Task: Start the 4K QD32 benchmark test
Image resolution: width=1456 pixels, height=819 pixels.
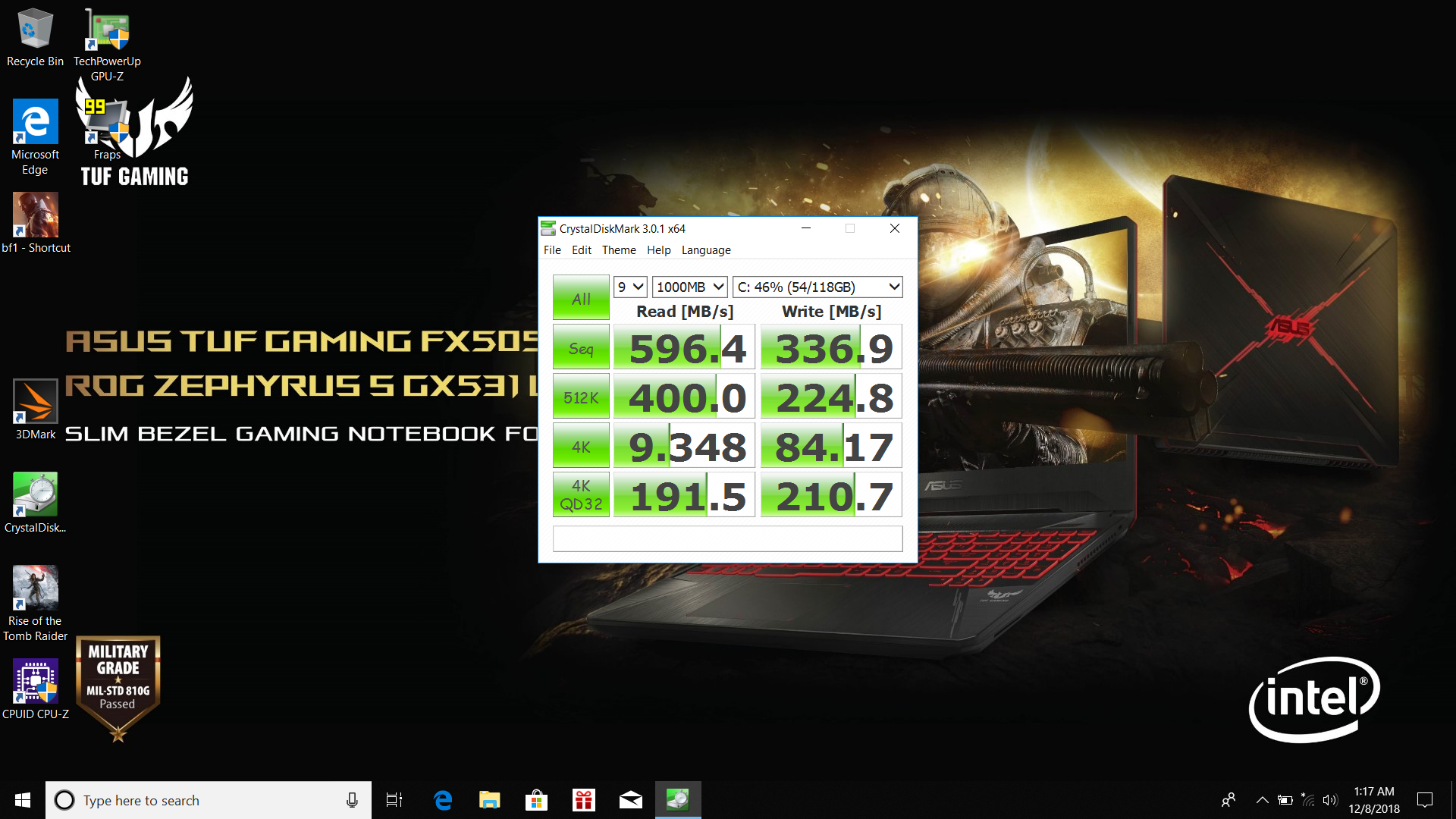Action: (x=581, y=495)
